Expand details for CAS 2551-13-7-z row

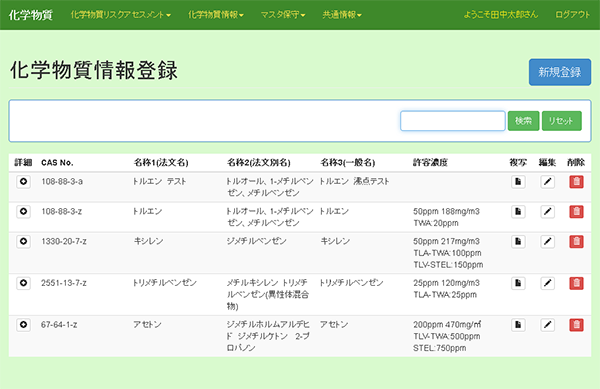point(23,283)
